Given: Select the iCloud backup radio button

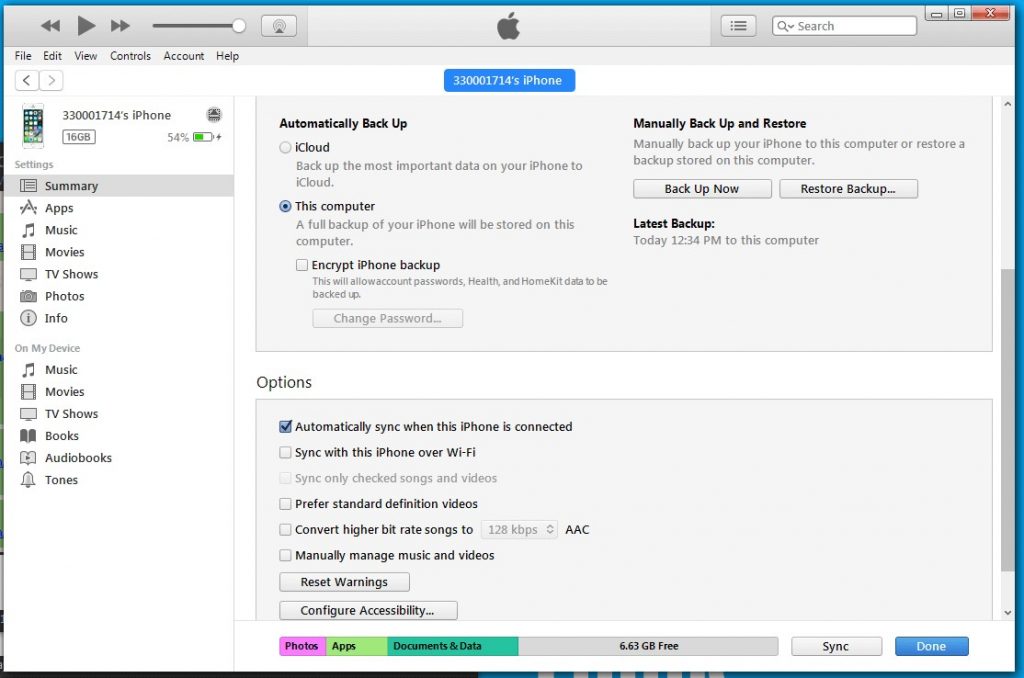Looking at the screenshot, I should tap(285, 148).
